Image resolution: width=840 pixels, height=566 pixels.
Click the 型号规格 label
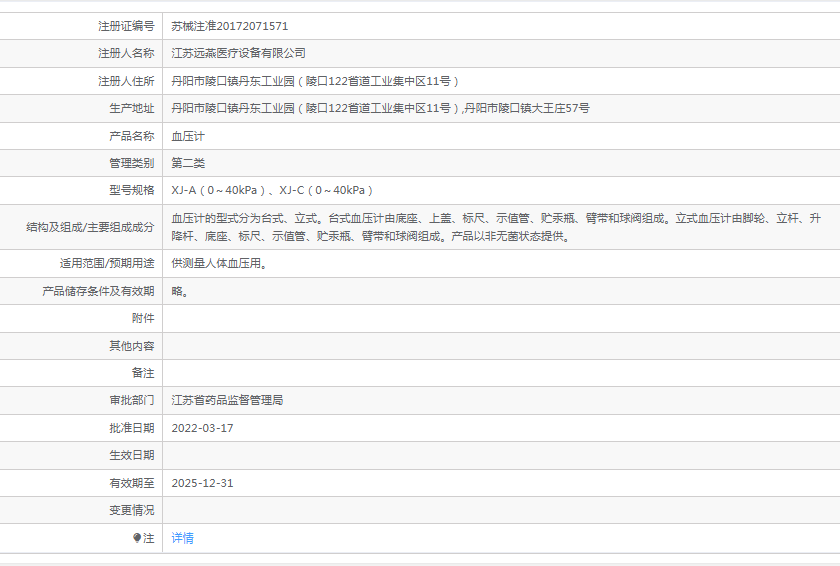132,190
